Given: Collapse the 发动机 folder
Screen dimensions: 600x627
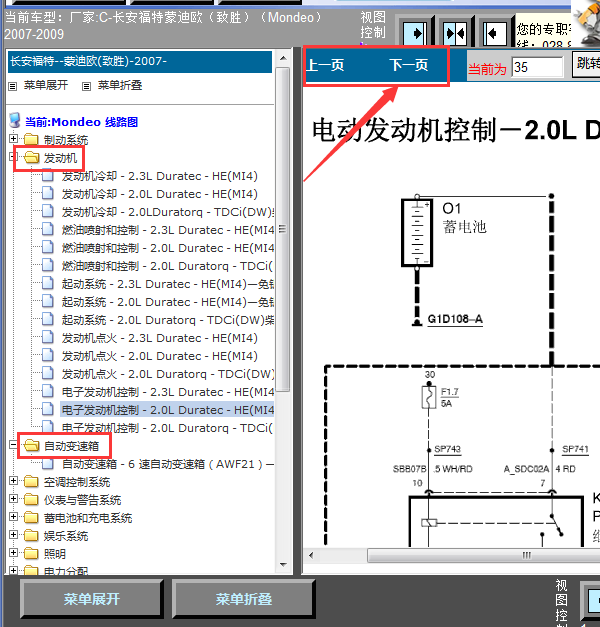Looking at the screenshot, I should (x=13, y=157).
